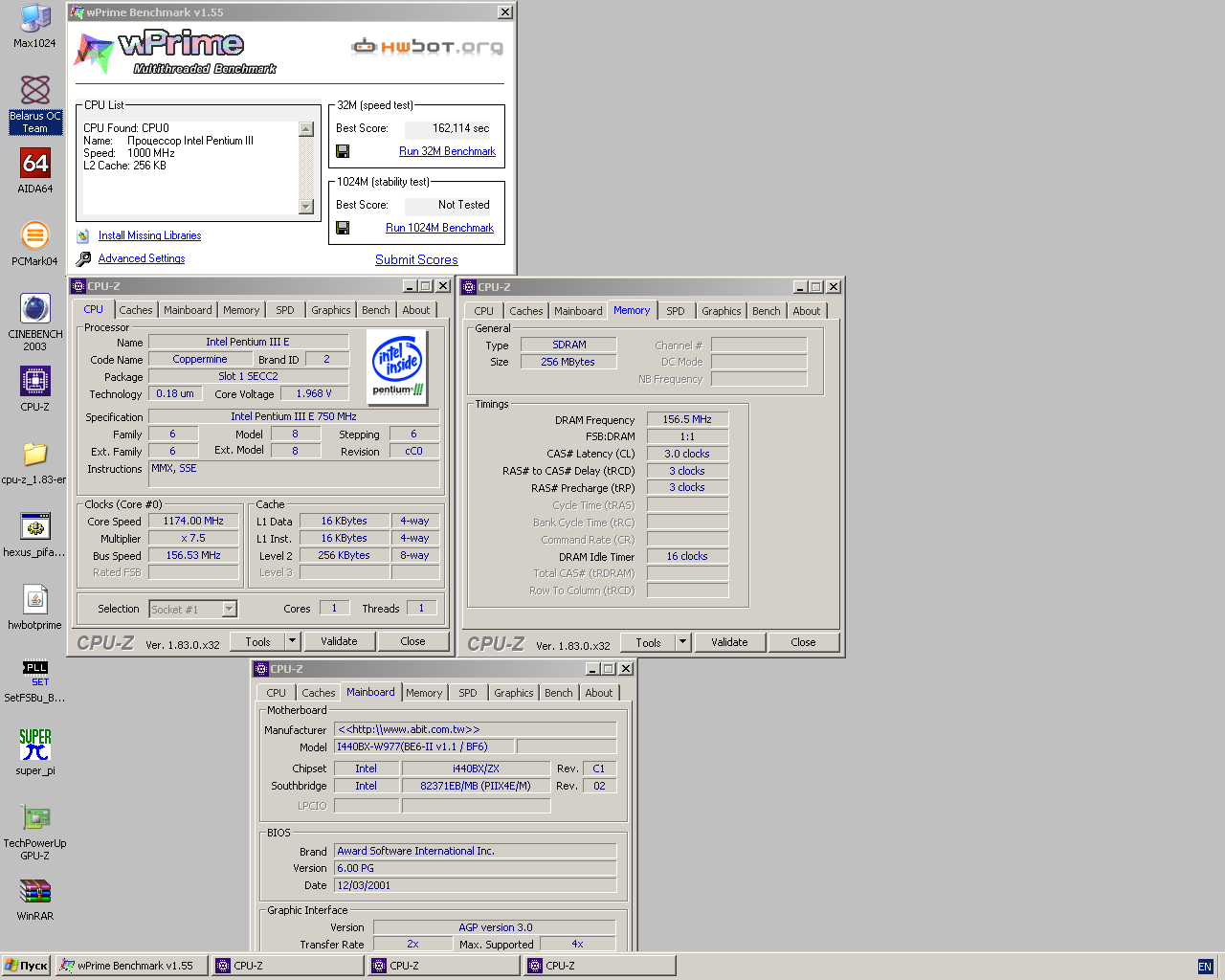
Task: Click the wPrime title bar icon
Action: point(78,12)
